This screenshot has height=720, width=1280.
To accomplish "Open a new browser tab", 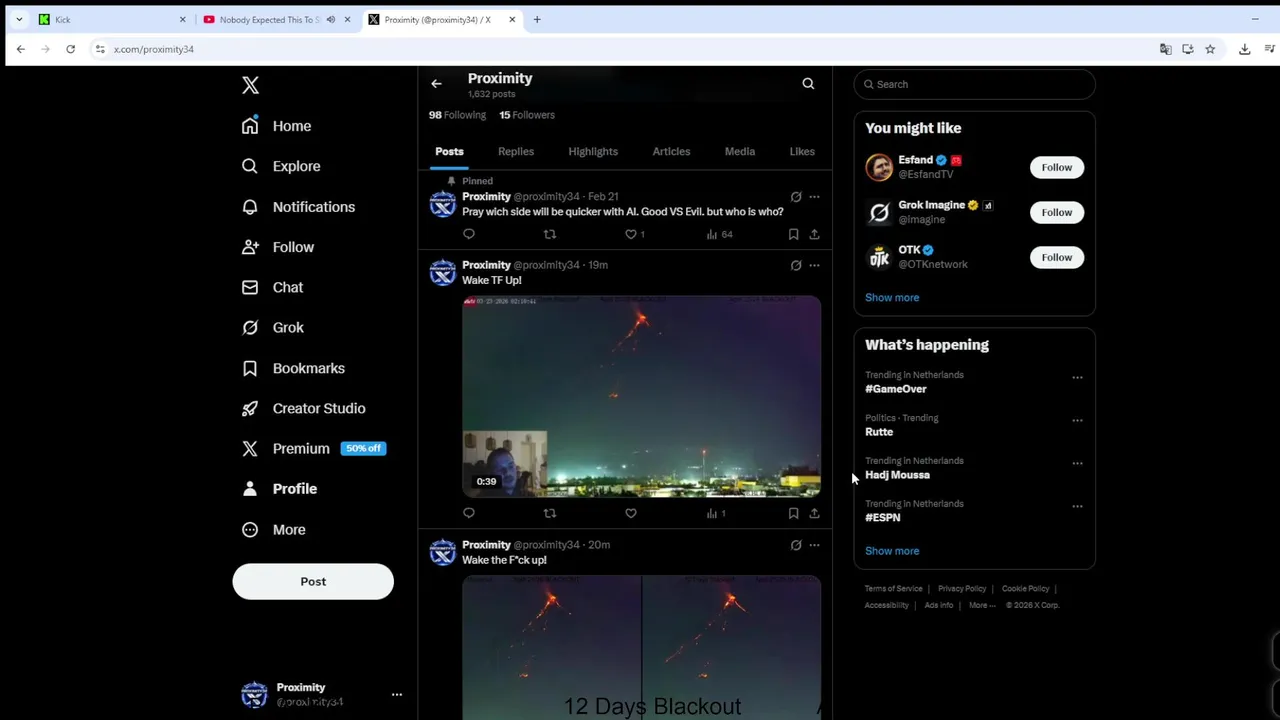I will 537,19.
